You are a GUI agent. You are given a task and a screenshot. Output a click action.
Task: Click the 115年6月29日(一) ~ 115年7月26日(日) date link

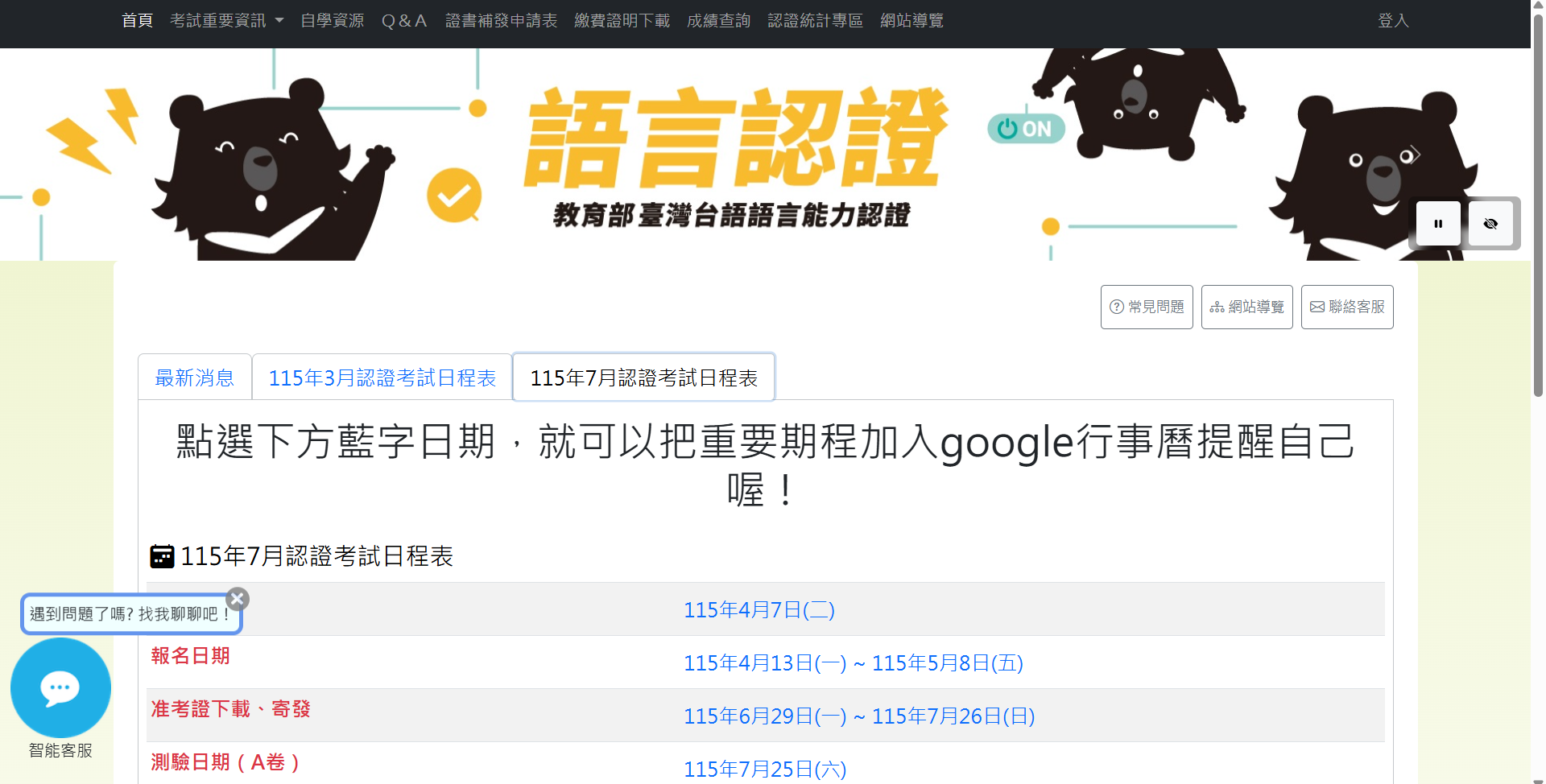859,716
